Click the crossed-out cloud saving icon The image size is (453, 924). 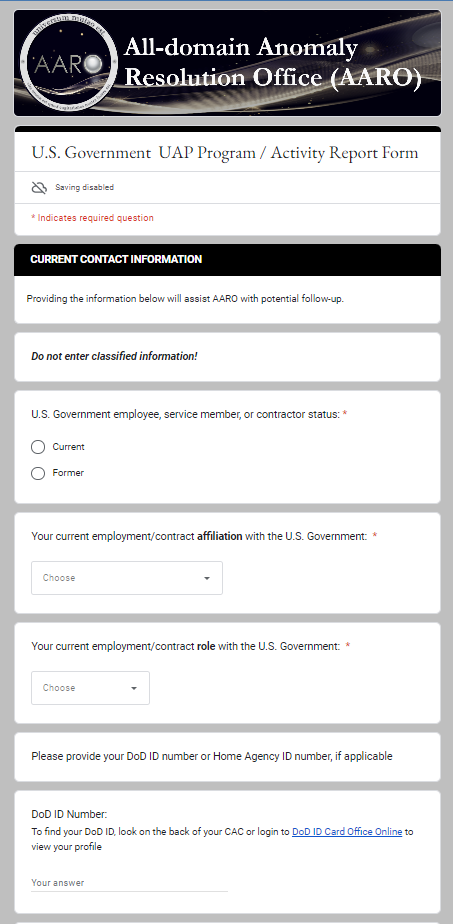pos(39,187)
